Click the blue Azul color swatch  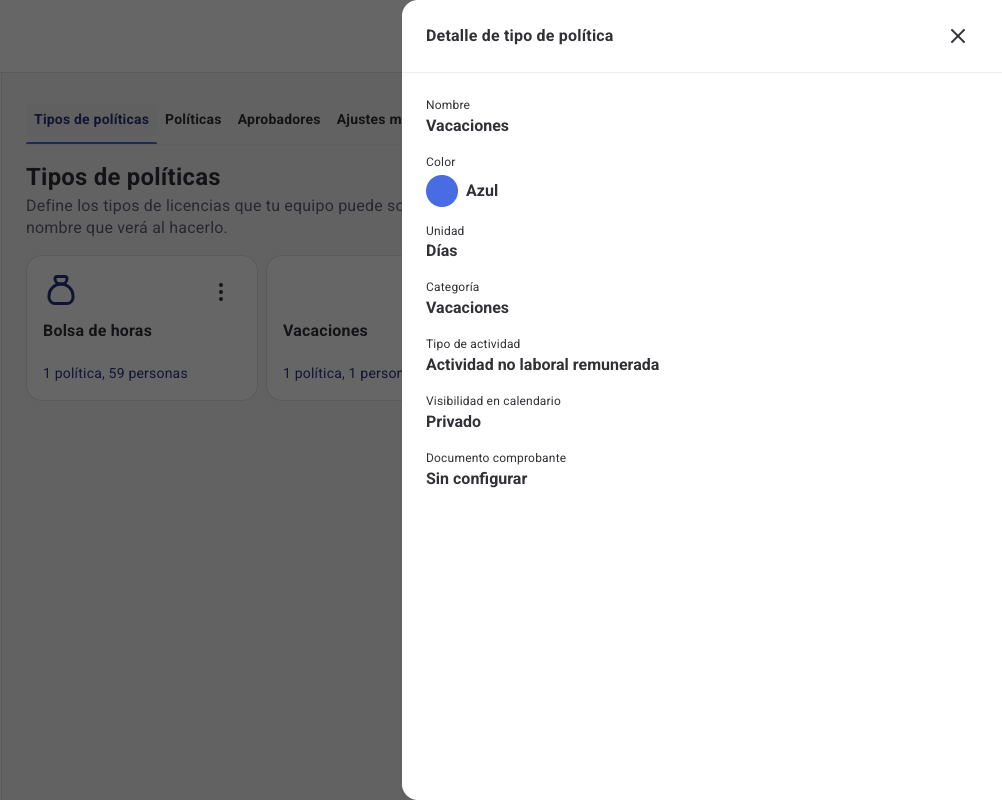click(x=442, y=191)
